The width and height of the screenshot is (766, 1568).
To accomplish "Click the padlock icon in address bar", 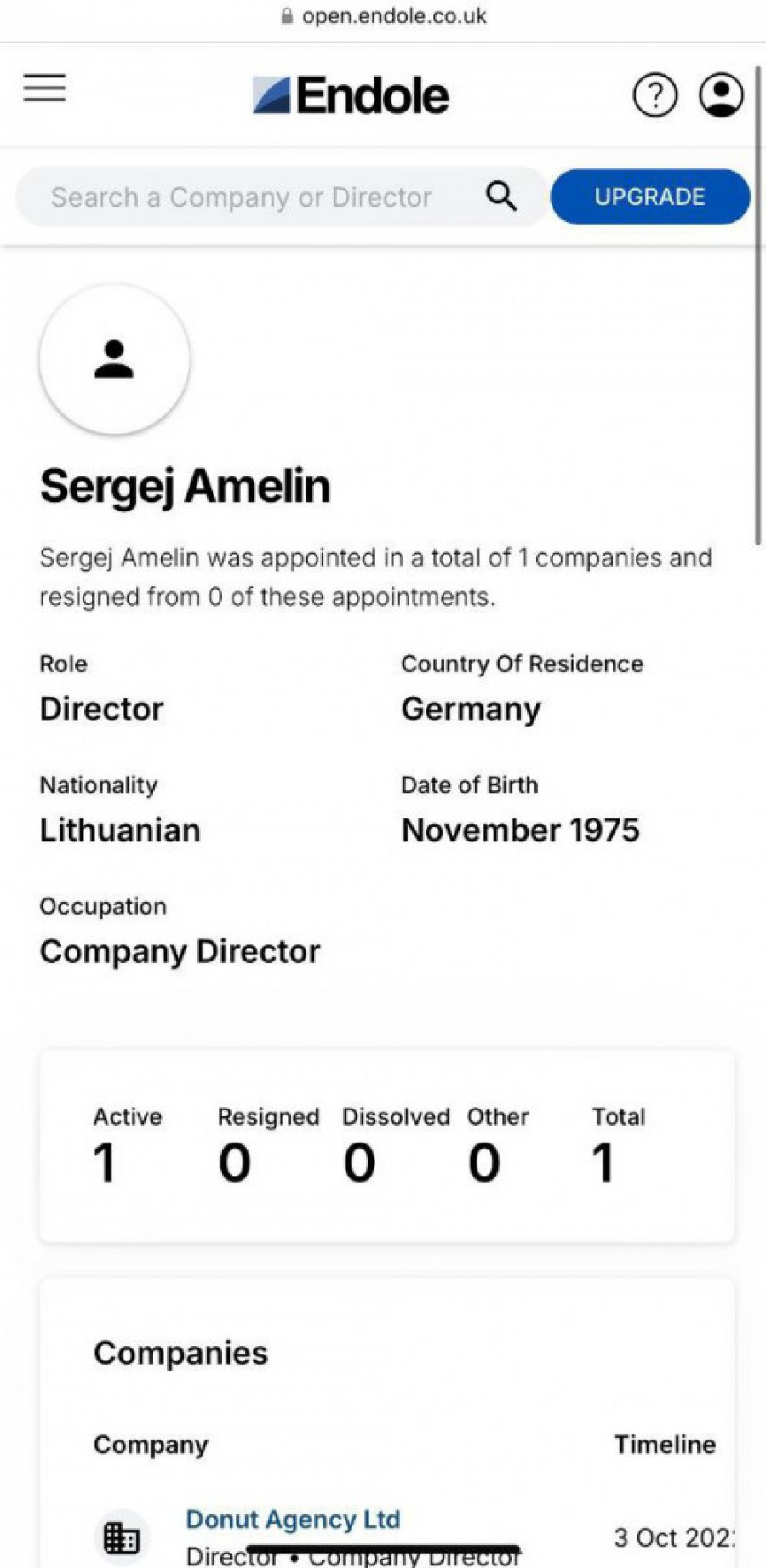I will [287, 16].
